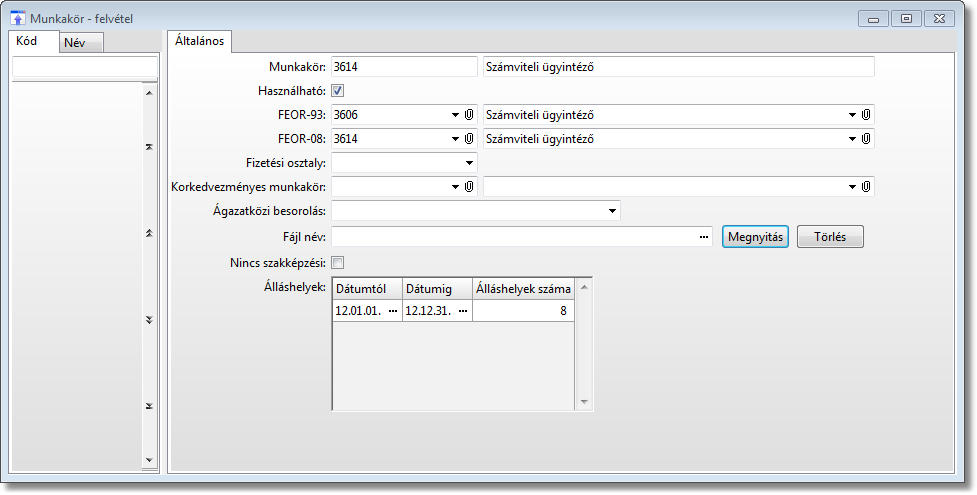Switch to the Kód tab
The width and height of the screenshot is (977, 495).
35,41
